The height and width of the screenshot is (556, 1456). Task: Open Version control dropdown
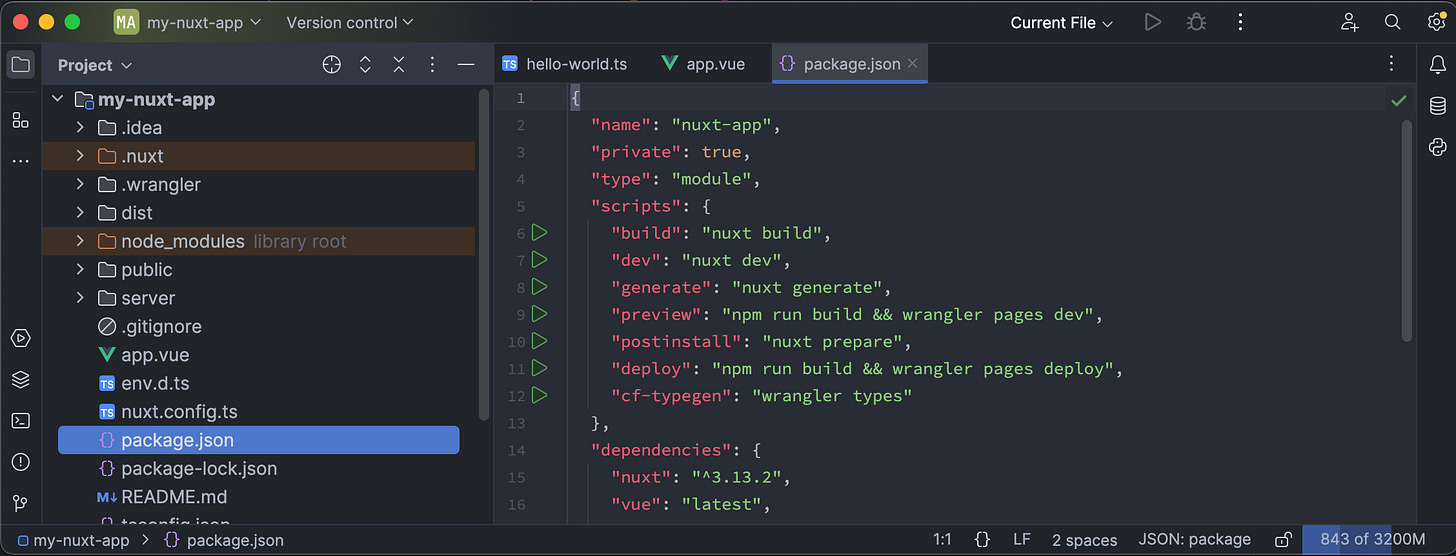tap(349, 22)
